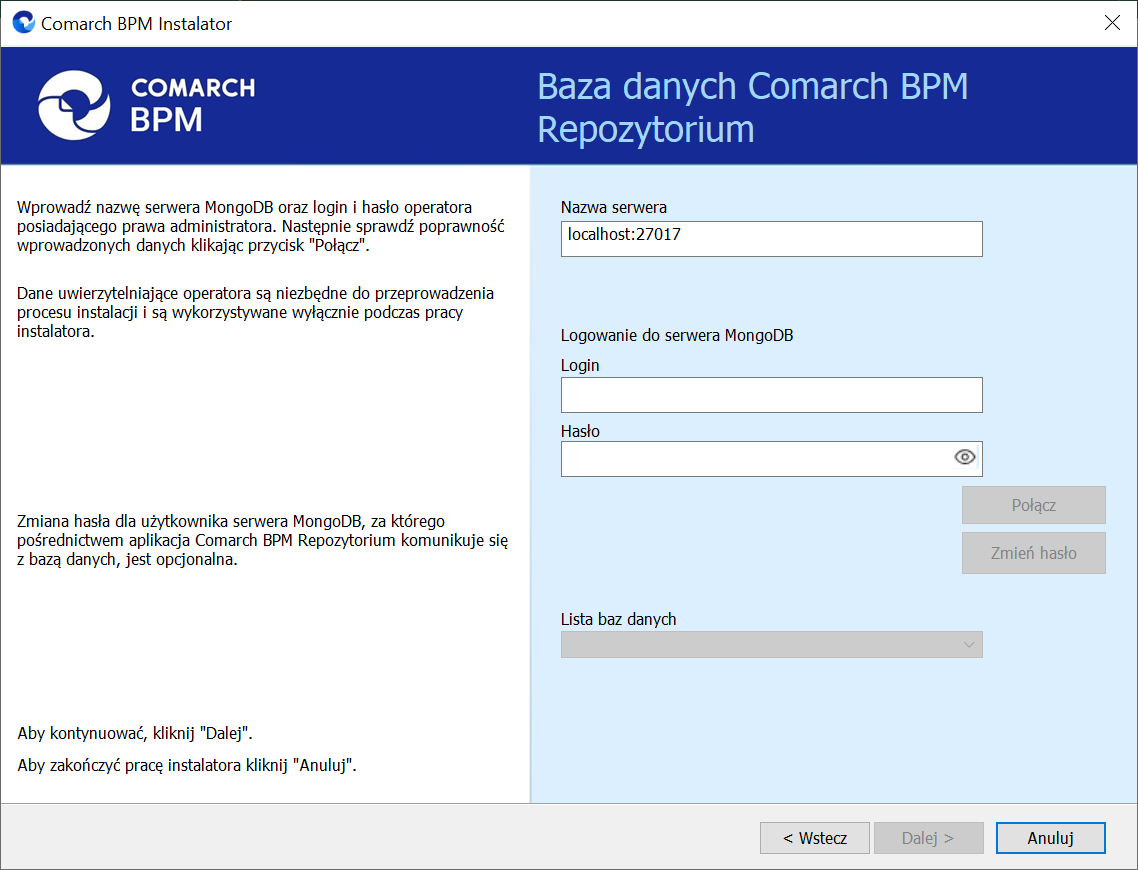Cancel installation with Anuluj button
1138x870 pixels.
1050,838
